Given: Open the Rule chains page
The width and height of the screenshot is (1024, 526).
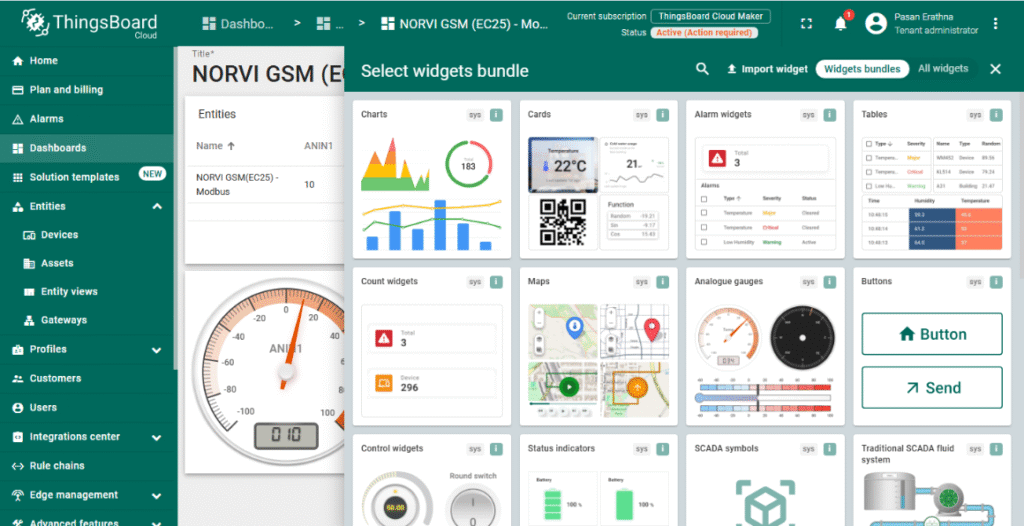Looking at the screenshot, I should pos(57,466).
